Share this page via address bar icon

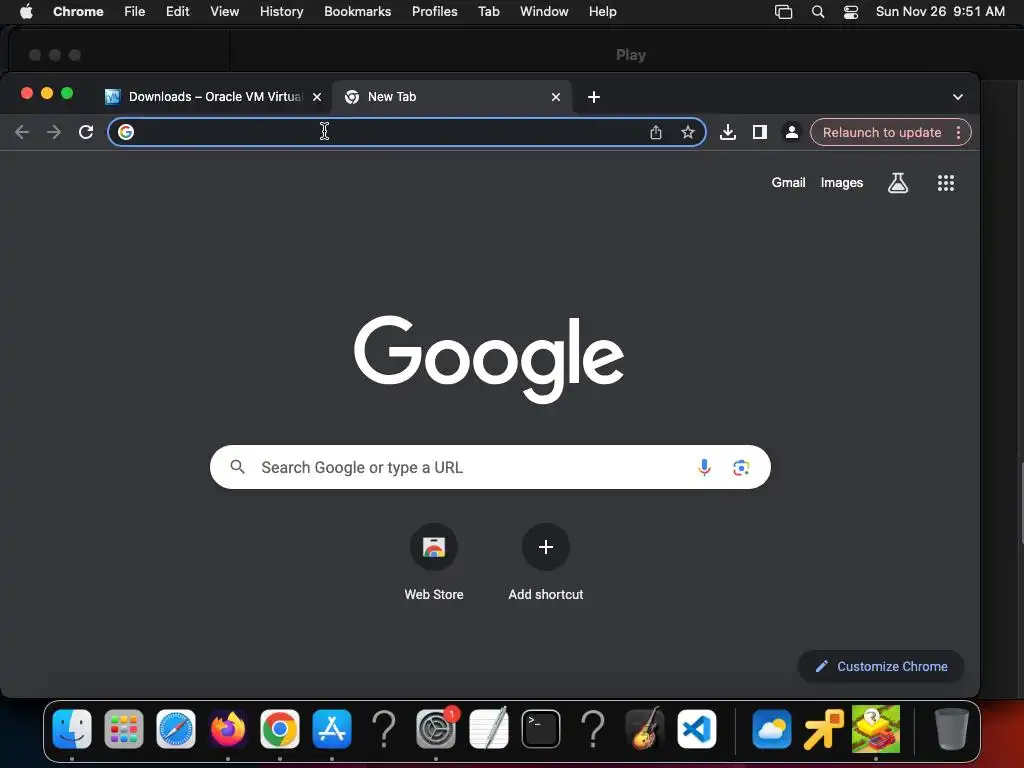click(656, 133)
